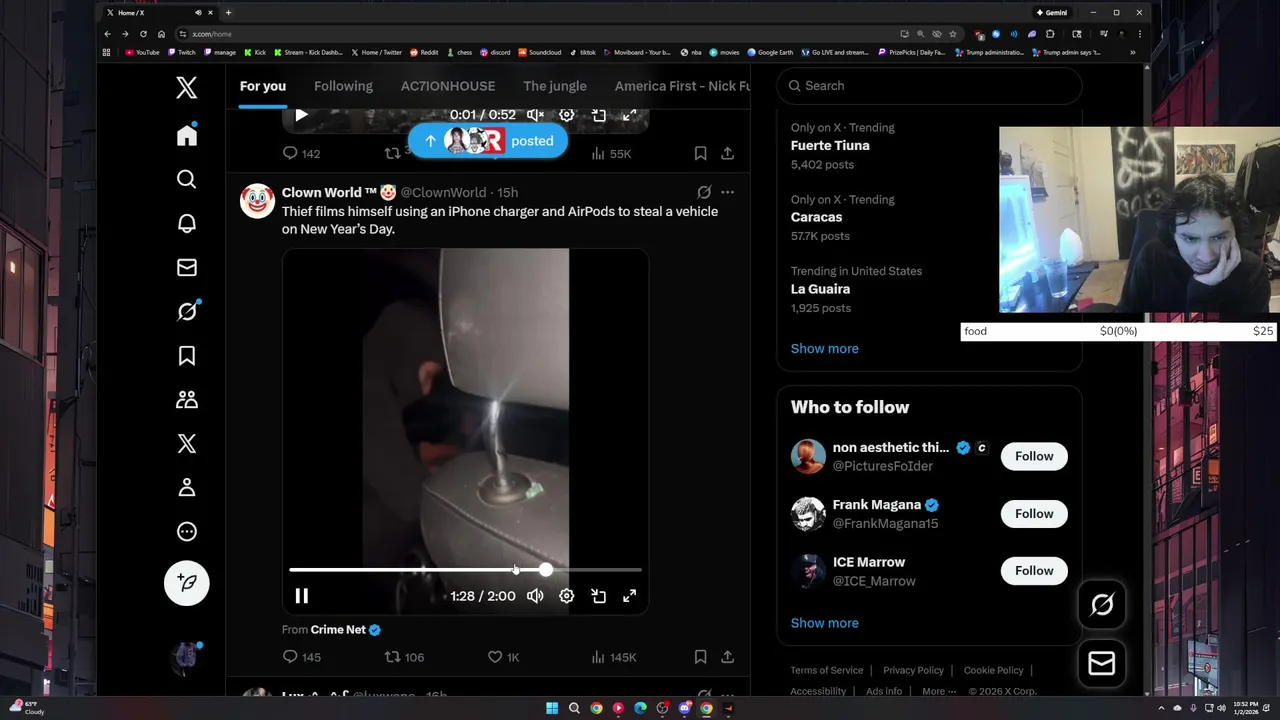Reply to Clown World post (145)
This screenshot has height=720, width=1280.
pyautogui.click(x=301, y=657)
